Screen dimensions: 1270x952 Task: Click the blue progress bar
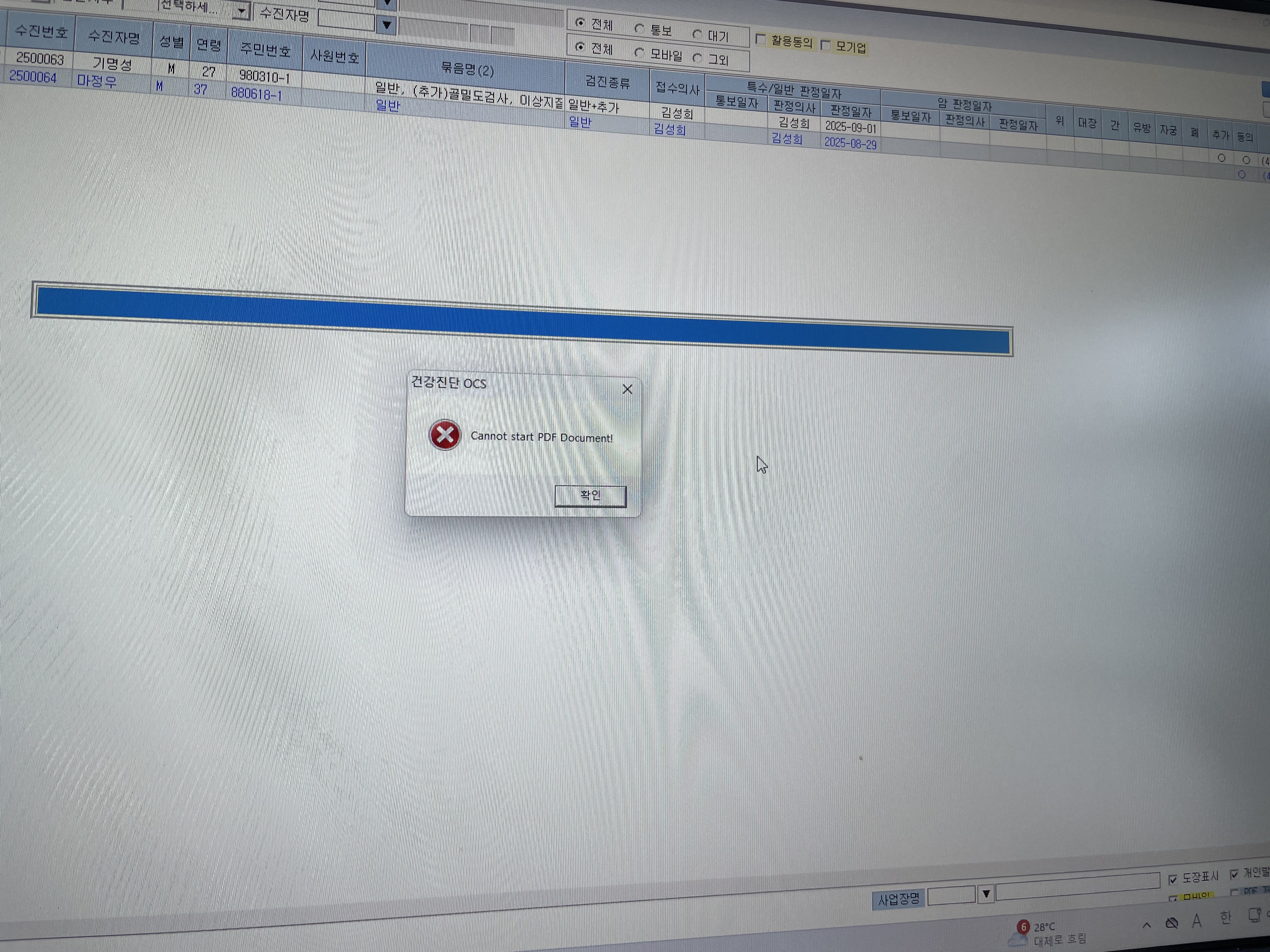click(x=523, y=319)
